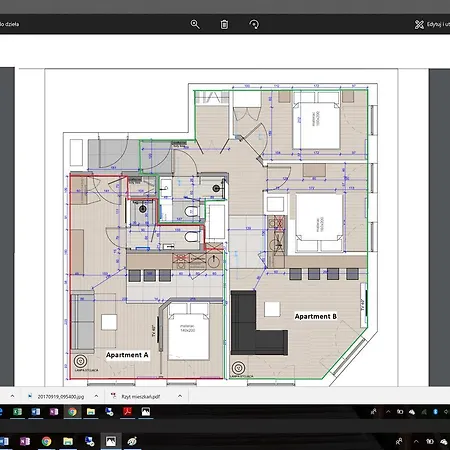Open Word in the inner screenshot's taskbar
The height and width of the screenshot is (450, 450).
[36, 412]
